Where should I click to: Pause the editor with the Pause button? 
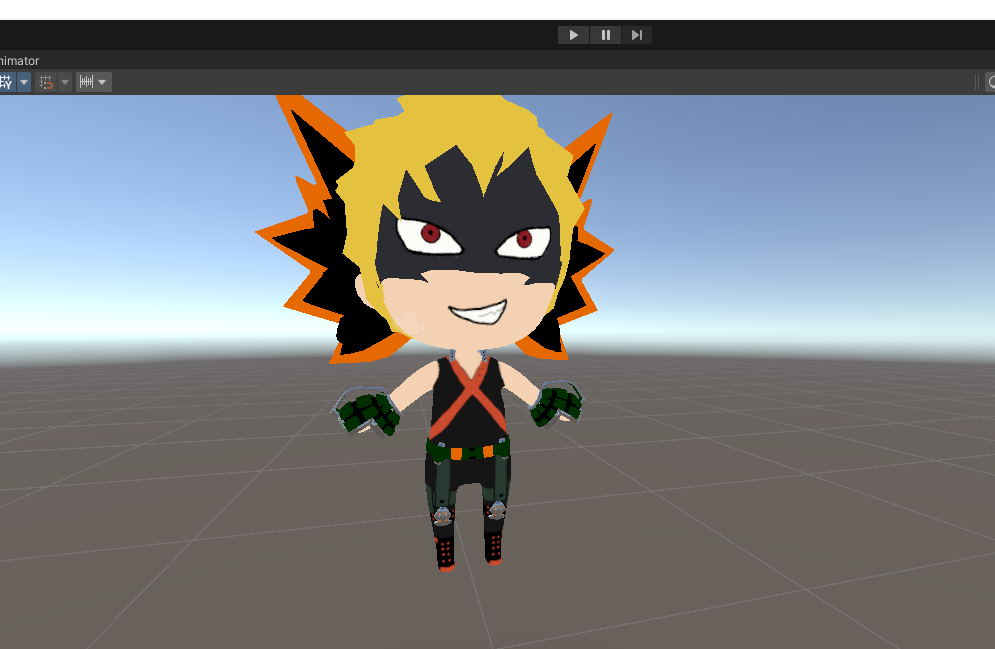pos(605,35)
